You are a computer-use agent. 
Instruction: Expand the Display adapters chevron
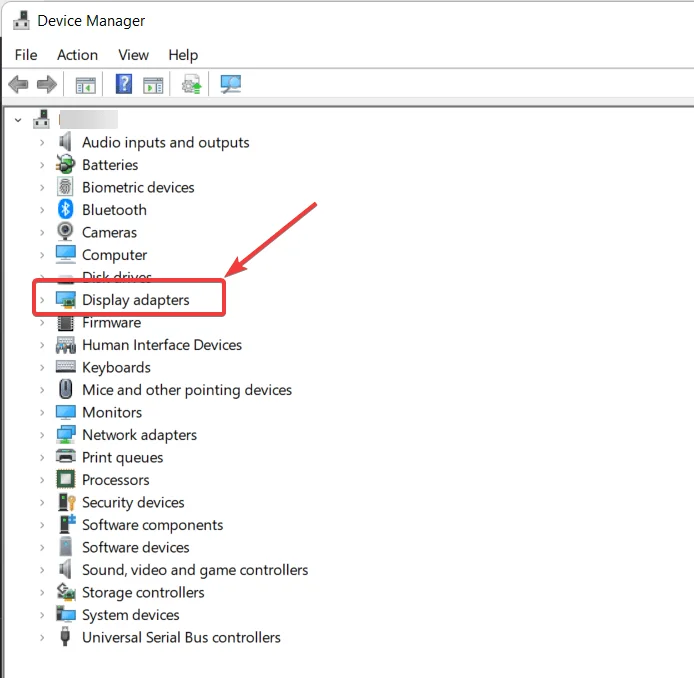42,300
